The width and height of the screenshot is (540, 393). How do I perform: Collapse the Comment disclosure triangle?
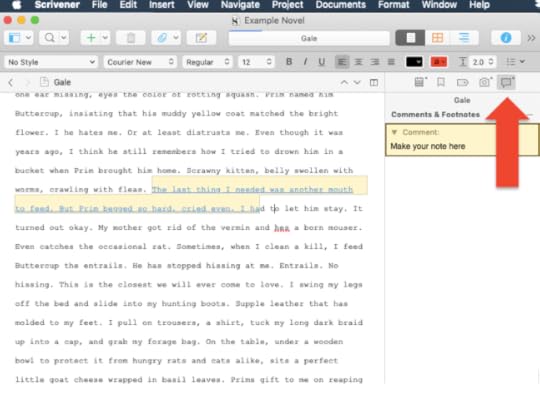click(x=394, y=132)
